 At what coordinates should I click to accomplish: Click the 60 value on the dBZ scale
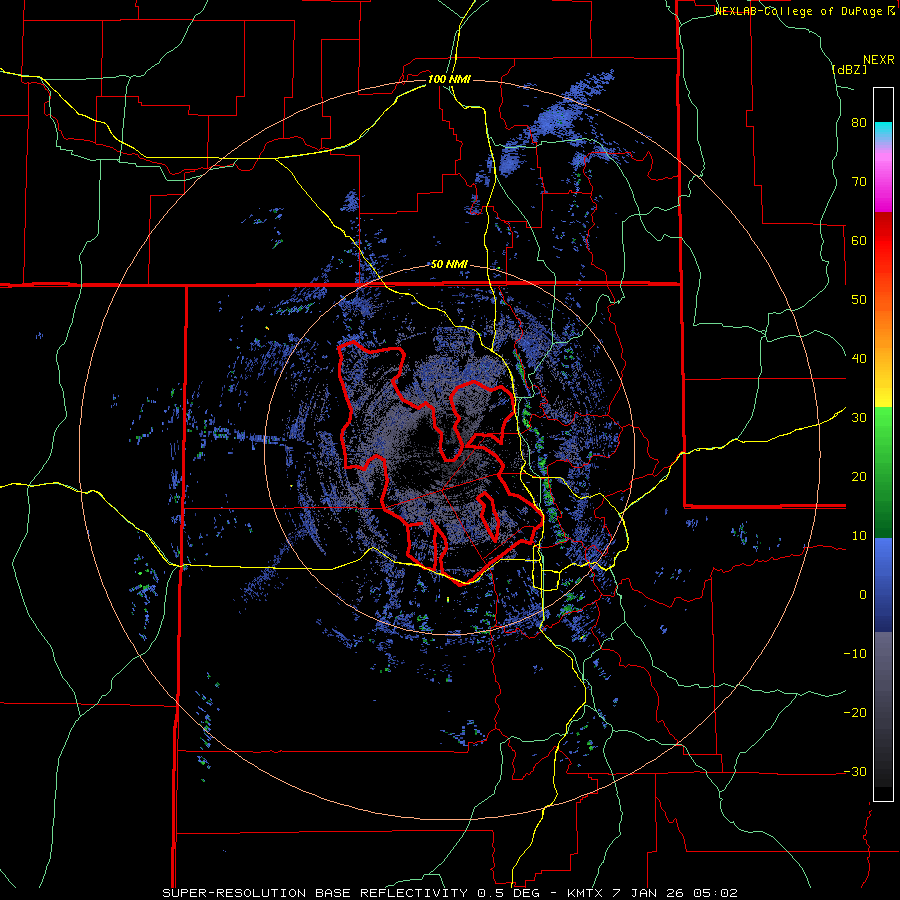(859, 240)
